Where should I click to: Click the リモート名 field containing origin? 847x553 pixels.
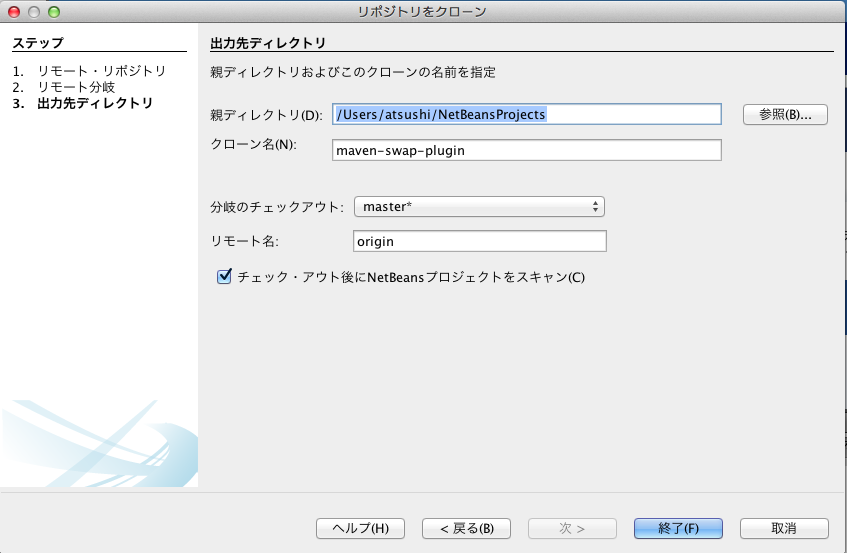(480, 241)
